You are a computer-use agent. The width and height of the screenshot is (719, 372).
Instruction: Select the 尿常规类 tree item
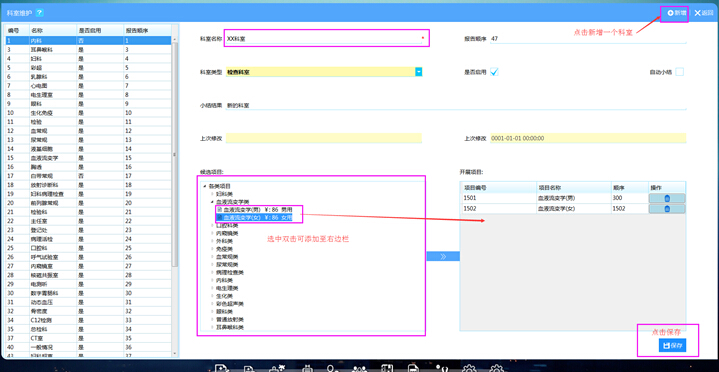tap(227, 264)
